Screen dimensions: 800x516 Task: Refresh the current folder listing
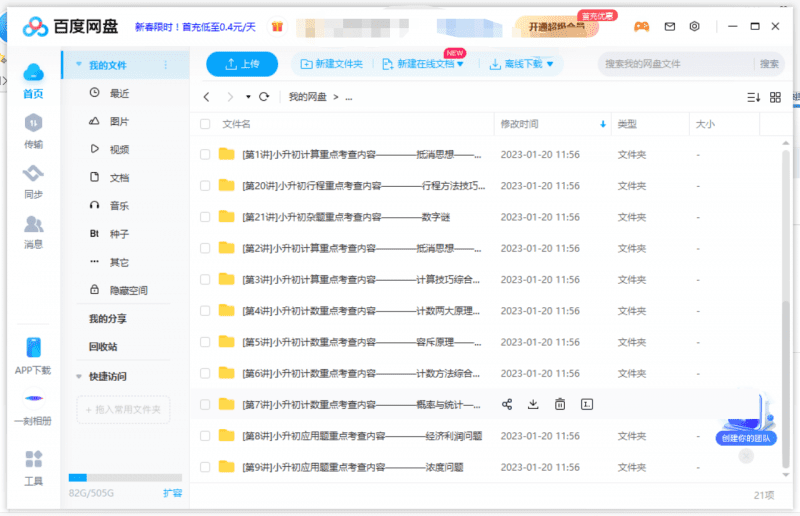point(264,97)
